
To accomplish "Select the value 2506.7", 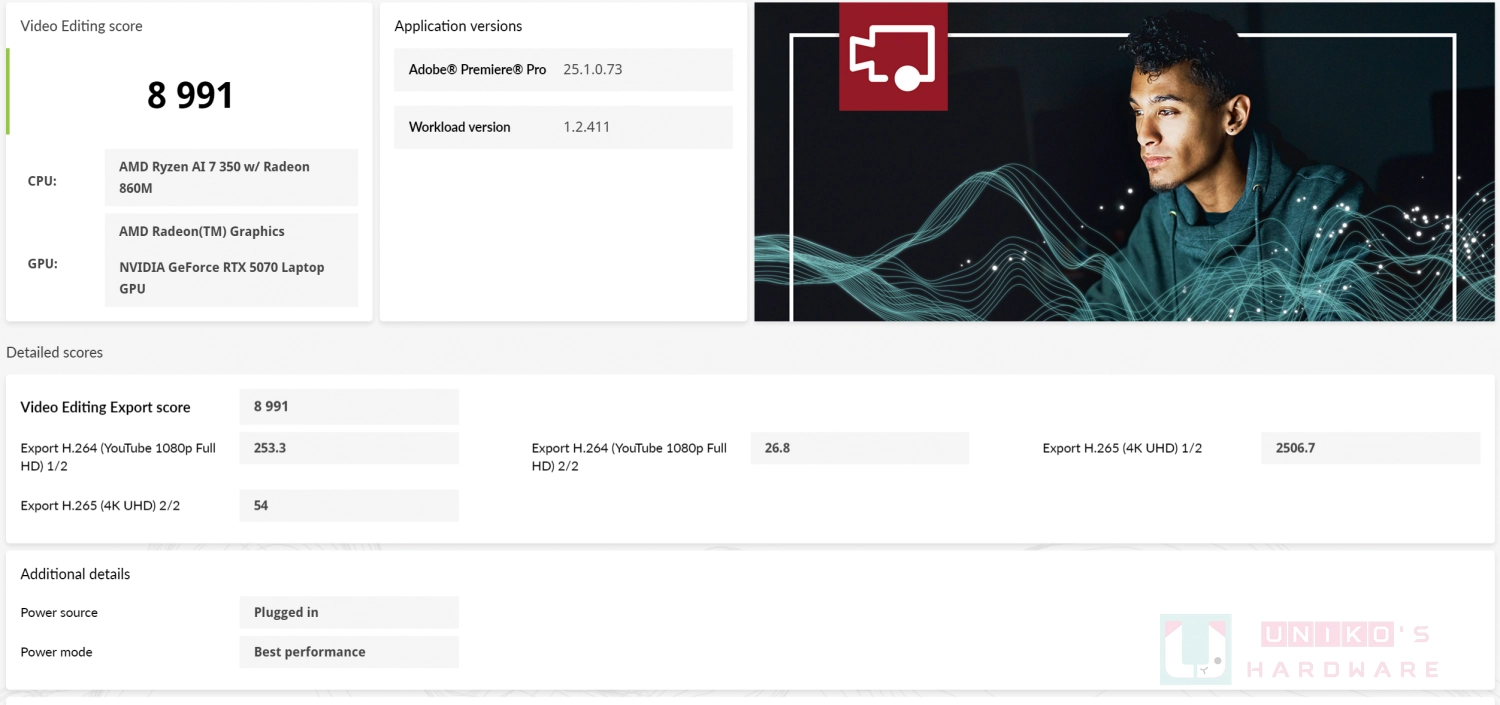I will (1371, 448).
